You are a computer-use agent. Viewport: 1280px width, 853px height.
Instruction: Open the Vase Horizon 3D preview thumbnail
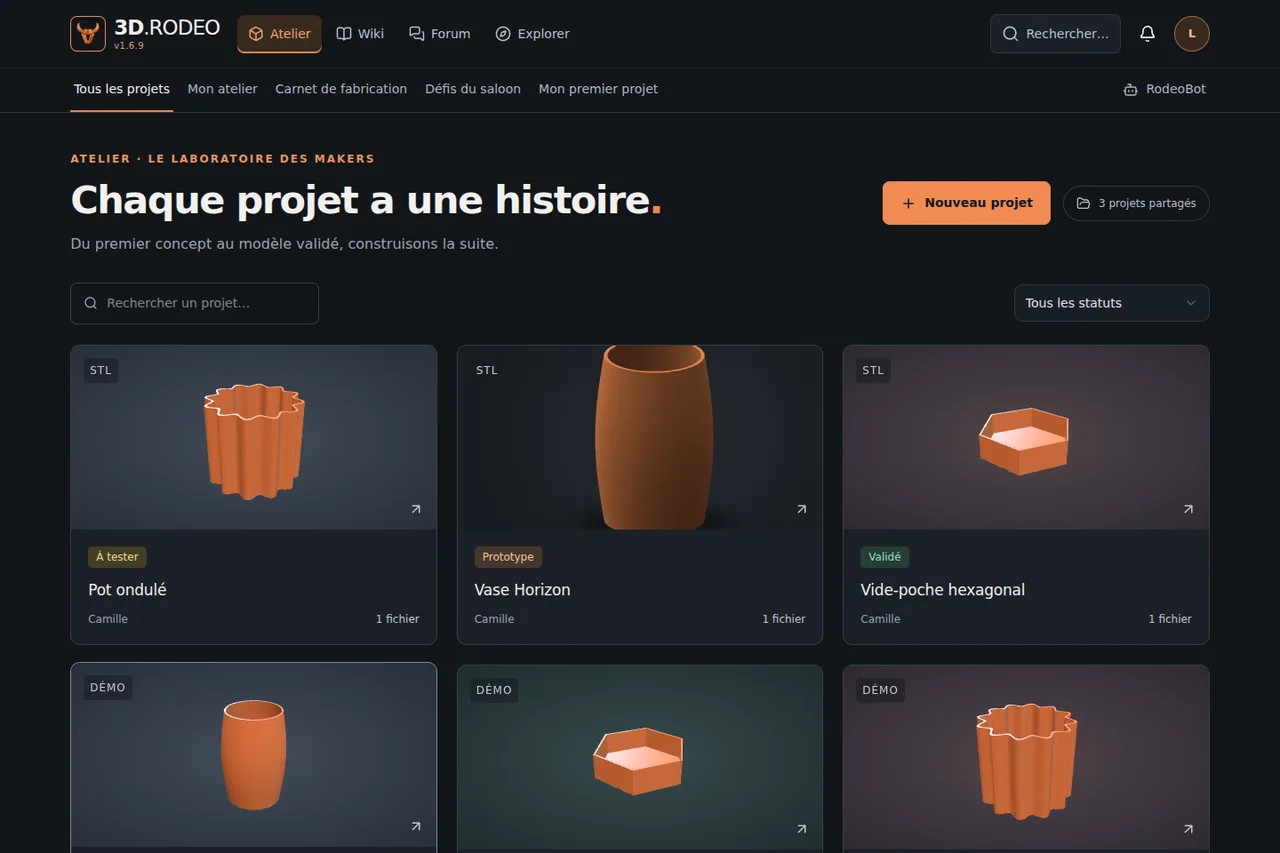640,438
